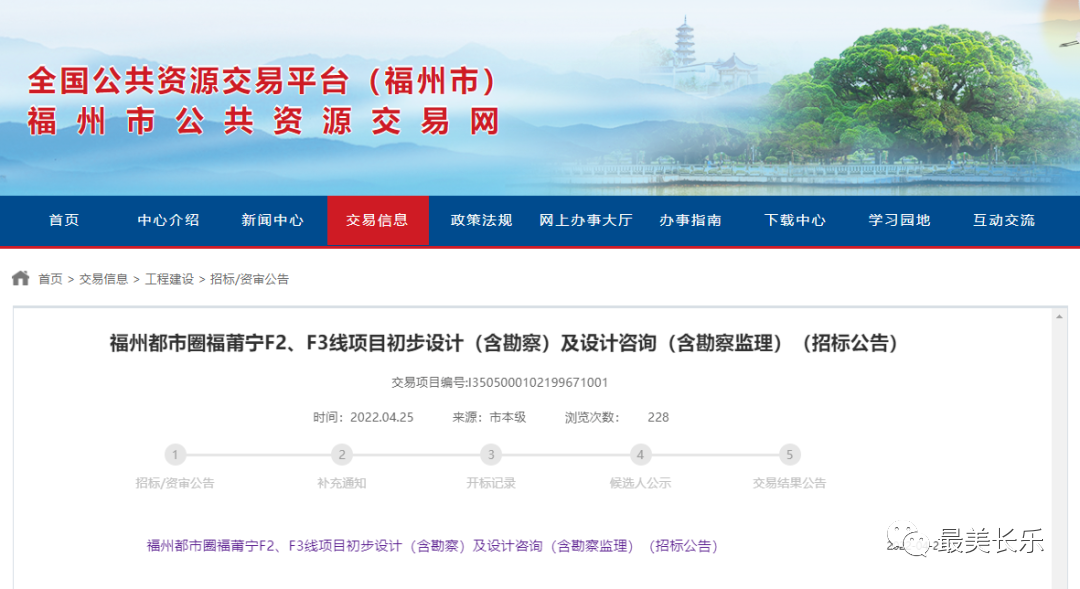
Task: Click the scrollbar up arrow
Action: click(x=1060, y=316)
